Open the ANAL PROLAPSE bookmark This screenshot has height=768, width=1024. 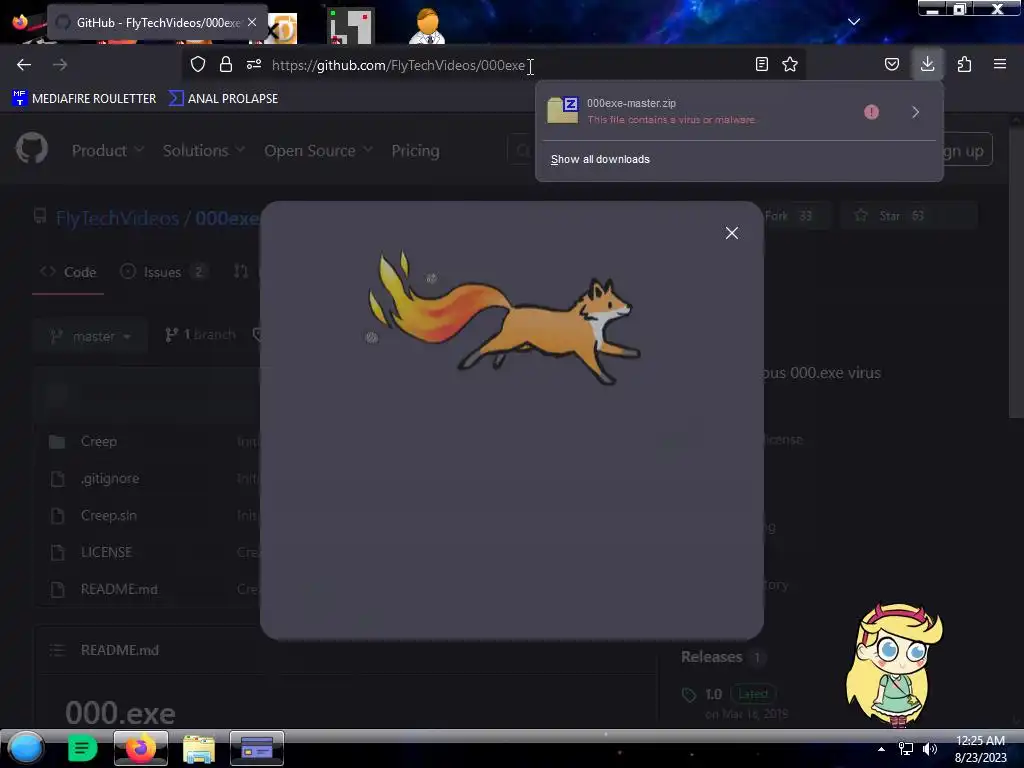tap(223, 99)
